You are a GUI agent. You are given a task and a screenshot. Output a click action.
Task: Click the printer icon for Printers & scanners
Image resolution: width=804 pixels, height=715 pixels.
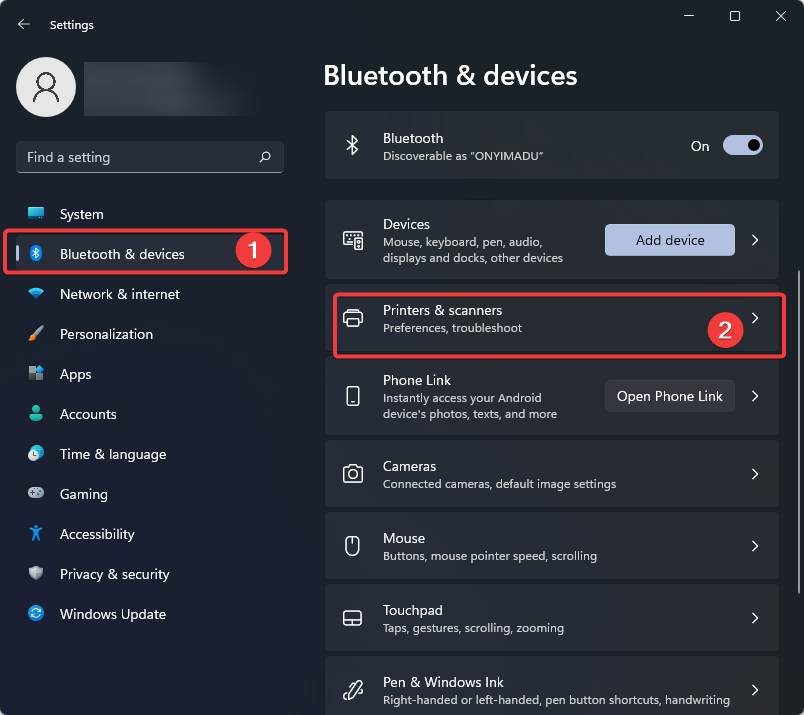point(353,318)
